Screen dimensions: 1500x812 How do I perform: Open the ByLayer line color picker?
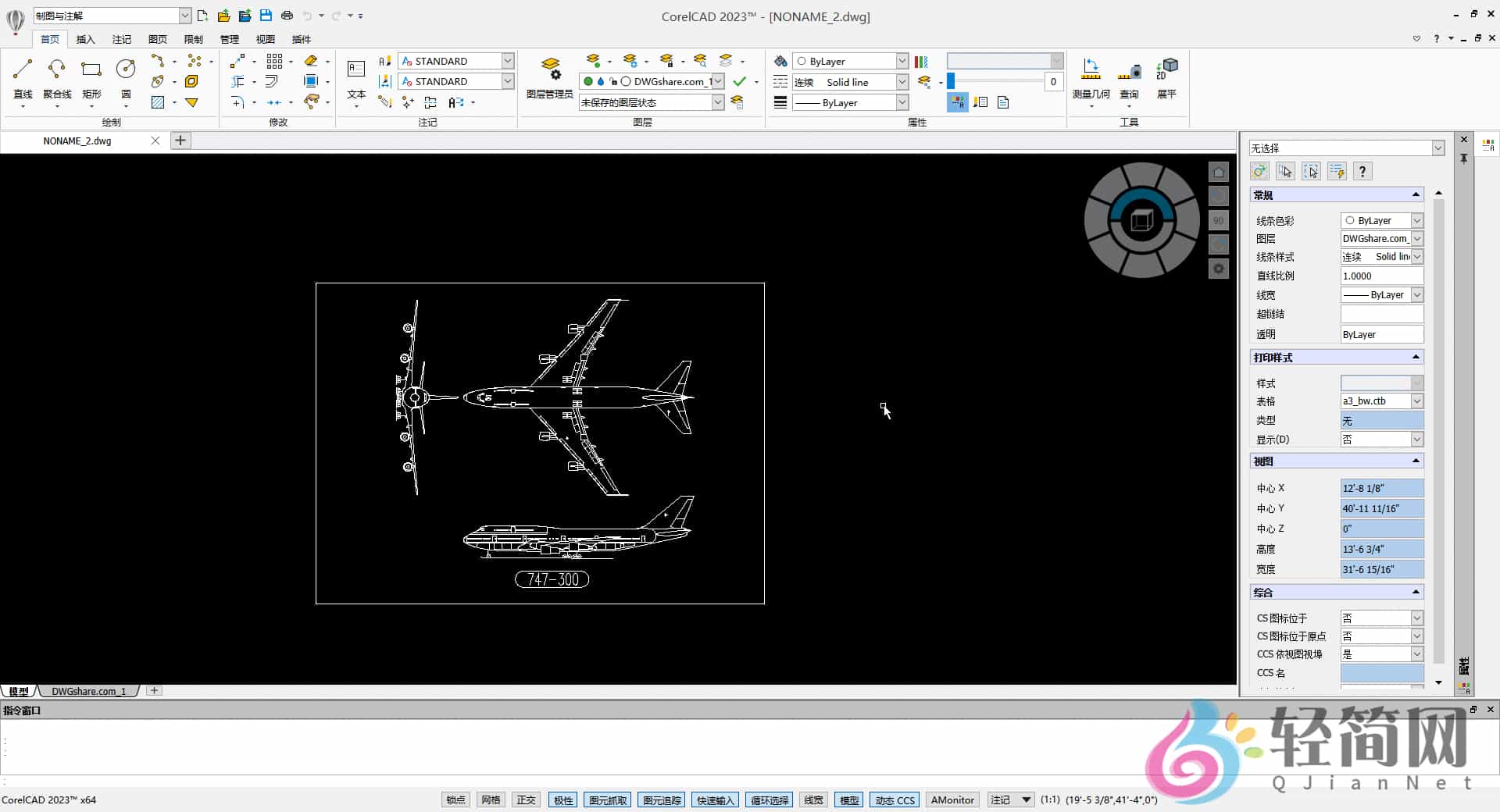tap(901, 61)
